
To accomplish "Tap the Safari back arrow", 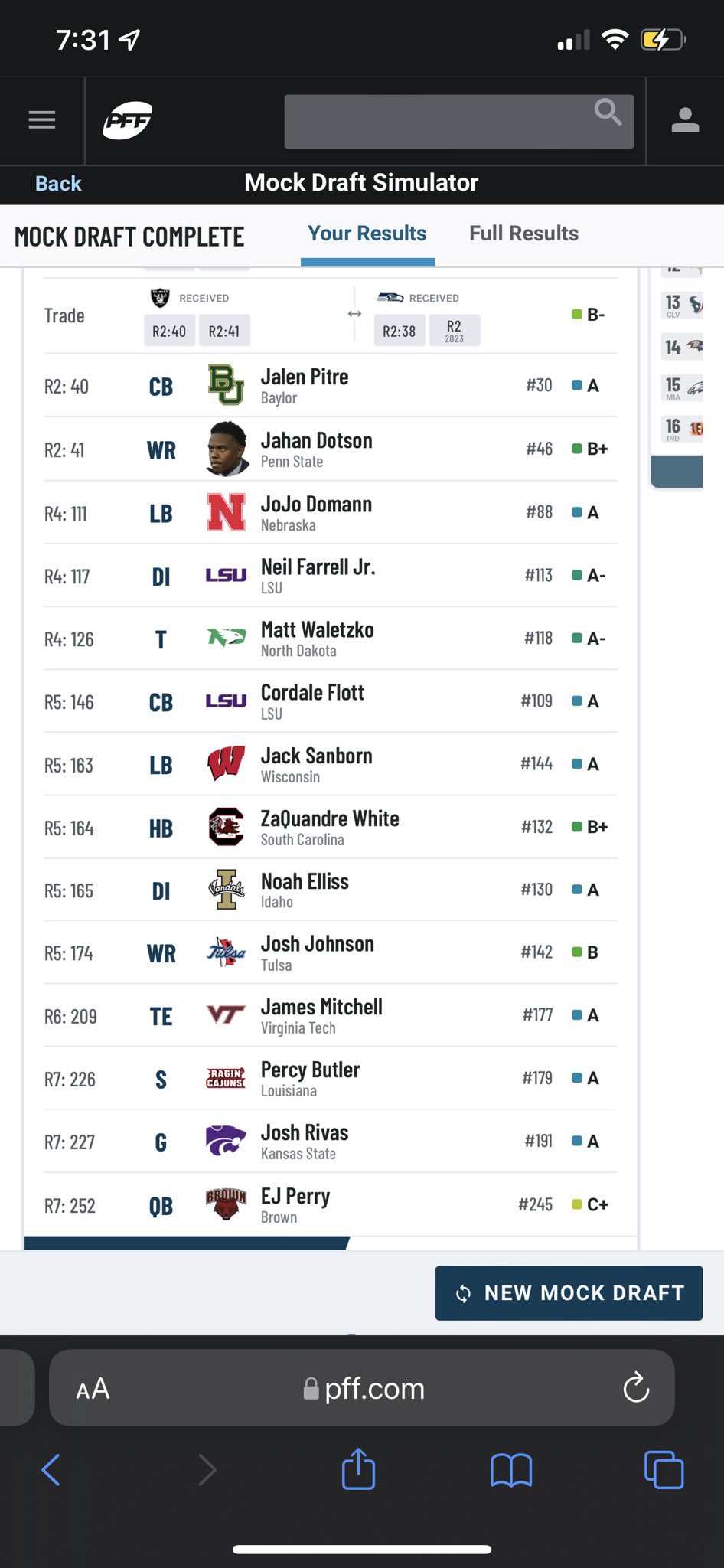I will 51,1469.
